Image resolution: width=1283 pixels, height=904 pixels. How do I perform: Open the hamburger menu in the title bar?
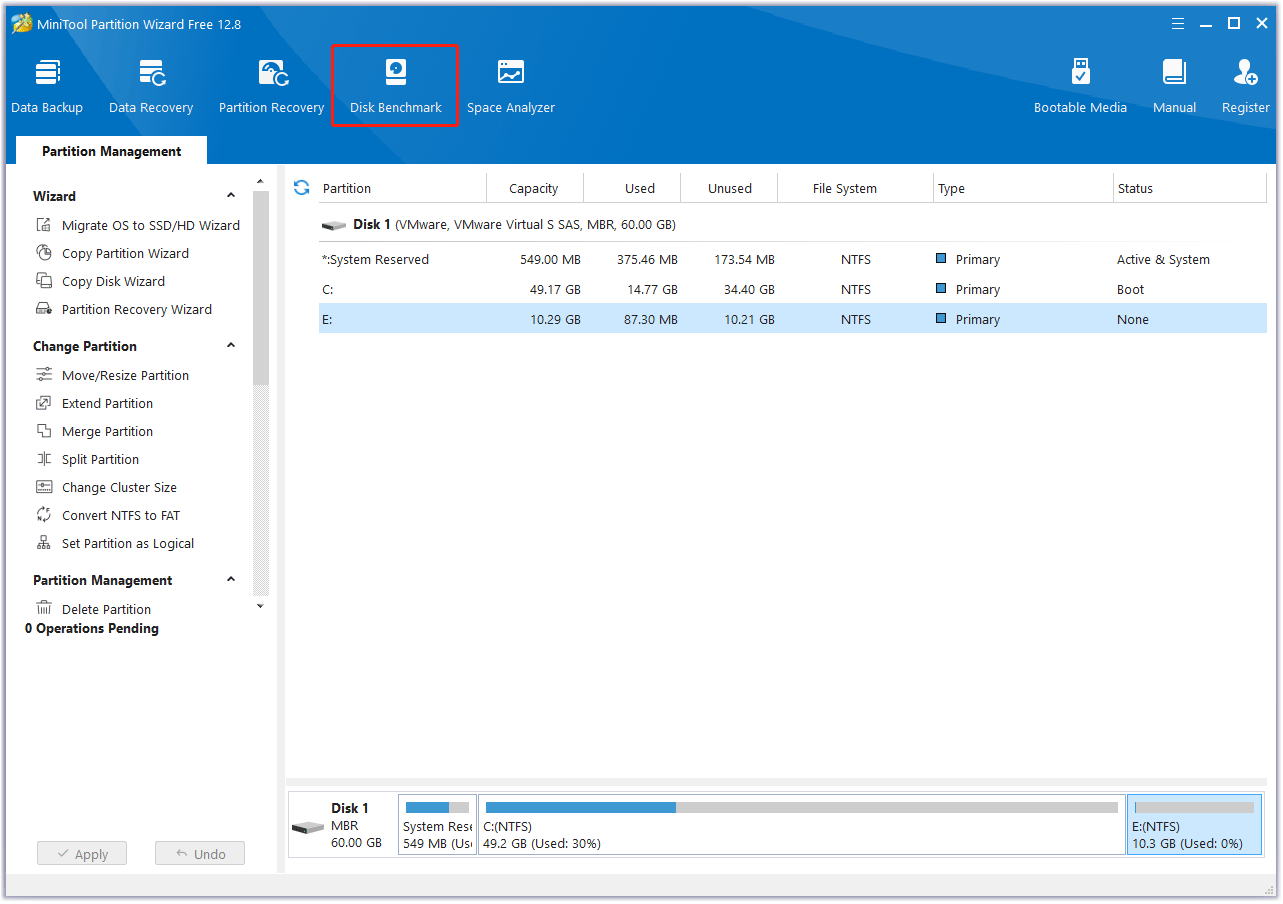click(1180, 23)
